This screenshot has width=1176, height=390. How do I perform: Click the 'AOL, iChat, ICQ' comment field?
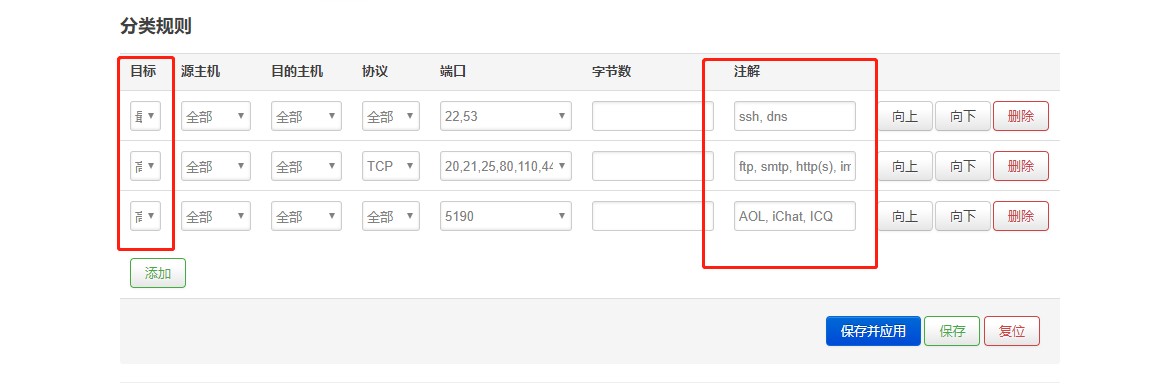(795, 216)
